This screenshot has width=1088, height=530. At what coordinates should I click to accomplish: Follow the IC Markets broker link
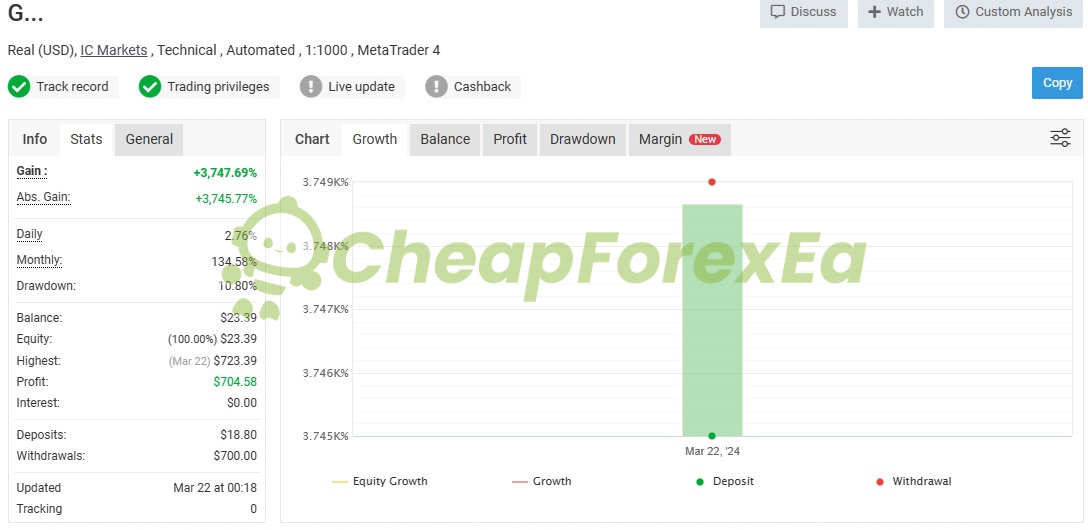114,50
